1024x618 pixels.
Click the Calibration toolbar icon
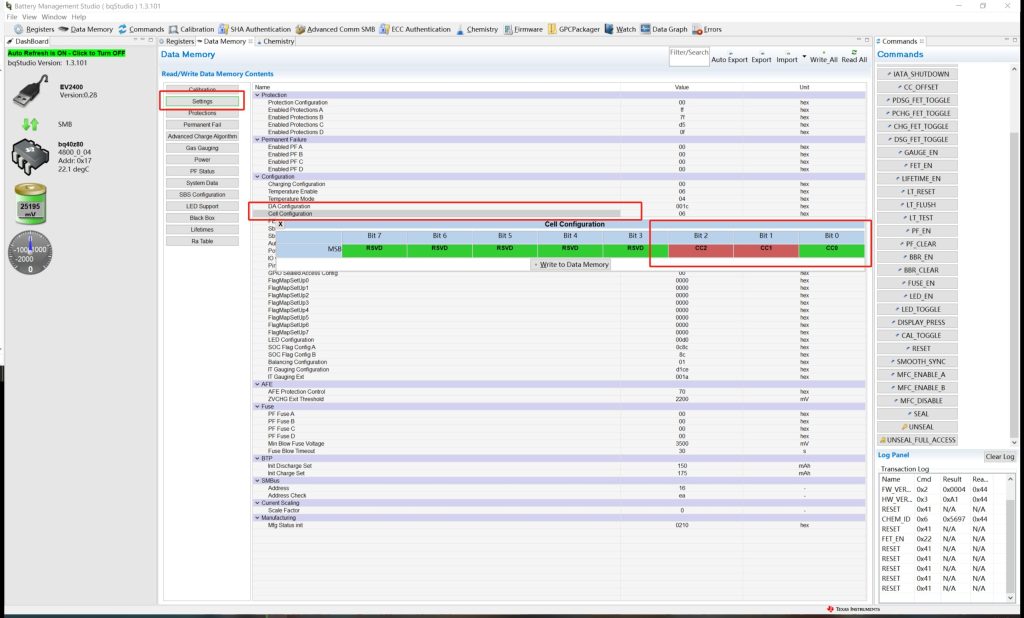190,29
